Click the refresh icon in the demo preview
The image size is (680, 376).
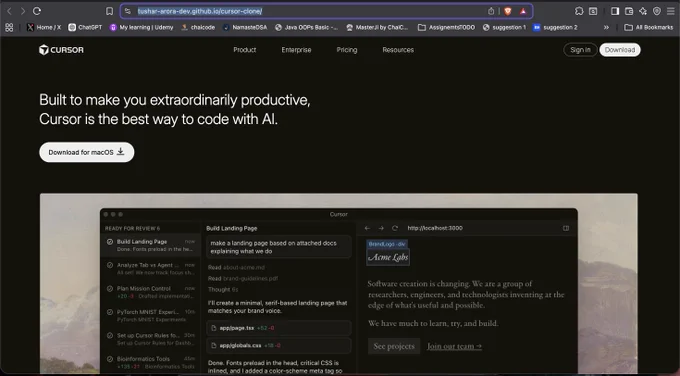(395, 228)
